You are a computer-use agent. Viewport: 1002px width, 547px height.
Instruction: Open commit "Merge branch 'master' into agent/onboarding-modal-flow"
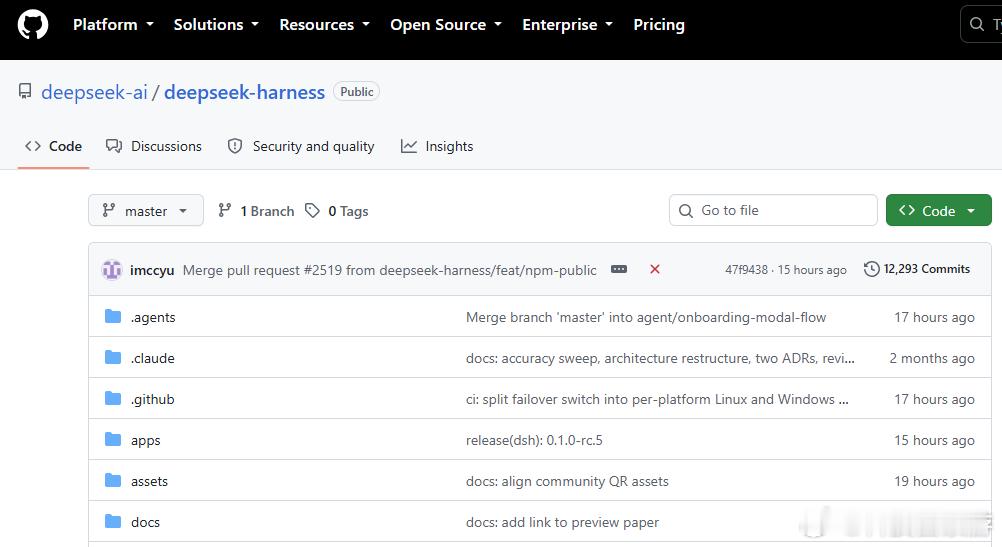point(646,317)
